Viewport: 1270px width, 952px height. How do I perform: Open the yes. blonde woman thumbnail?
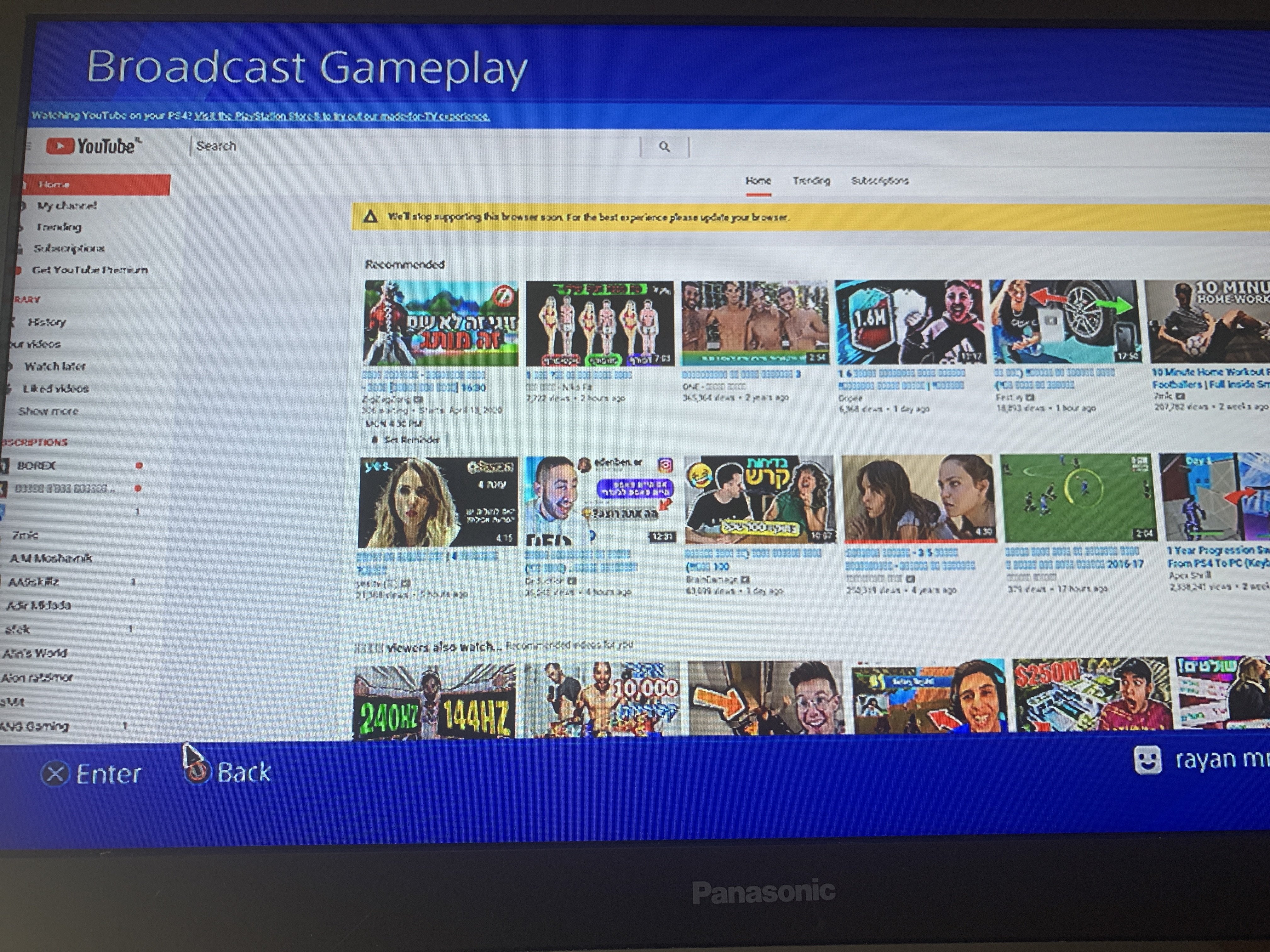coord(438,502)
